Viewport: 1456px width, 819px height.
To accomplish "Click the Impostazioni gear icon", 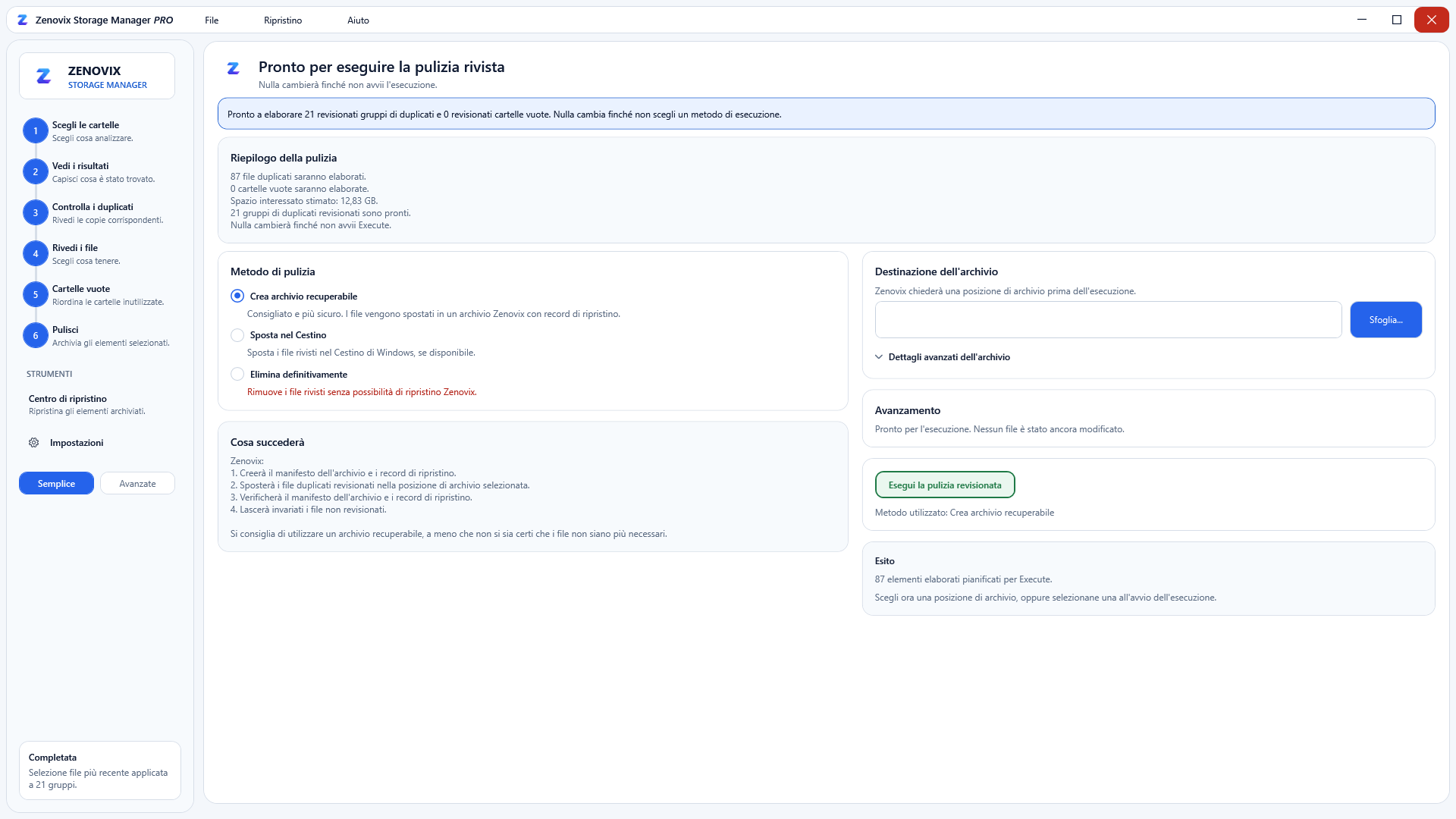I will [x=34, y=443].
